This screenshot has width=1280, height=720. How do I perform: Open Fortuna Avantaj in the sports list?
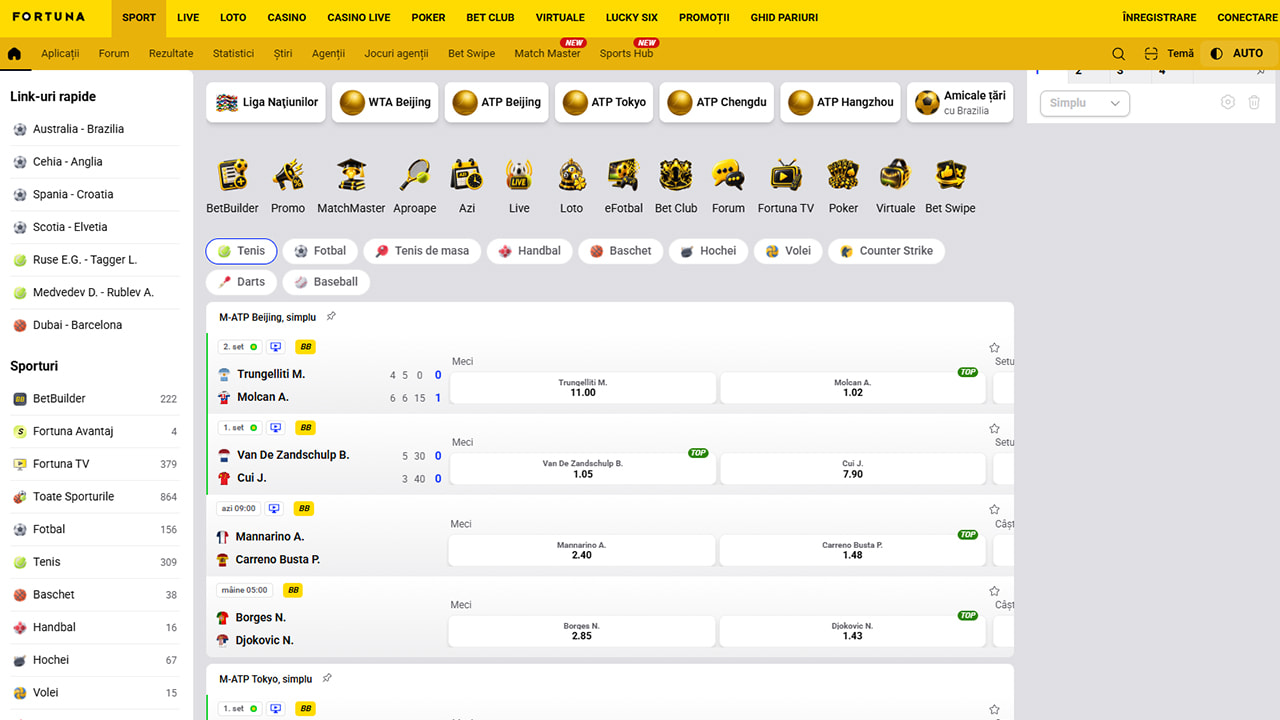95,432
